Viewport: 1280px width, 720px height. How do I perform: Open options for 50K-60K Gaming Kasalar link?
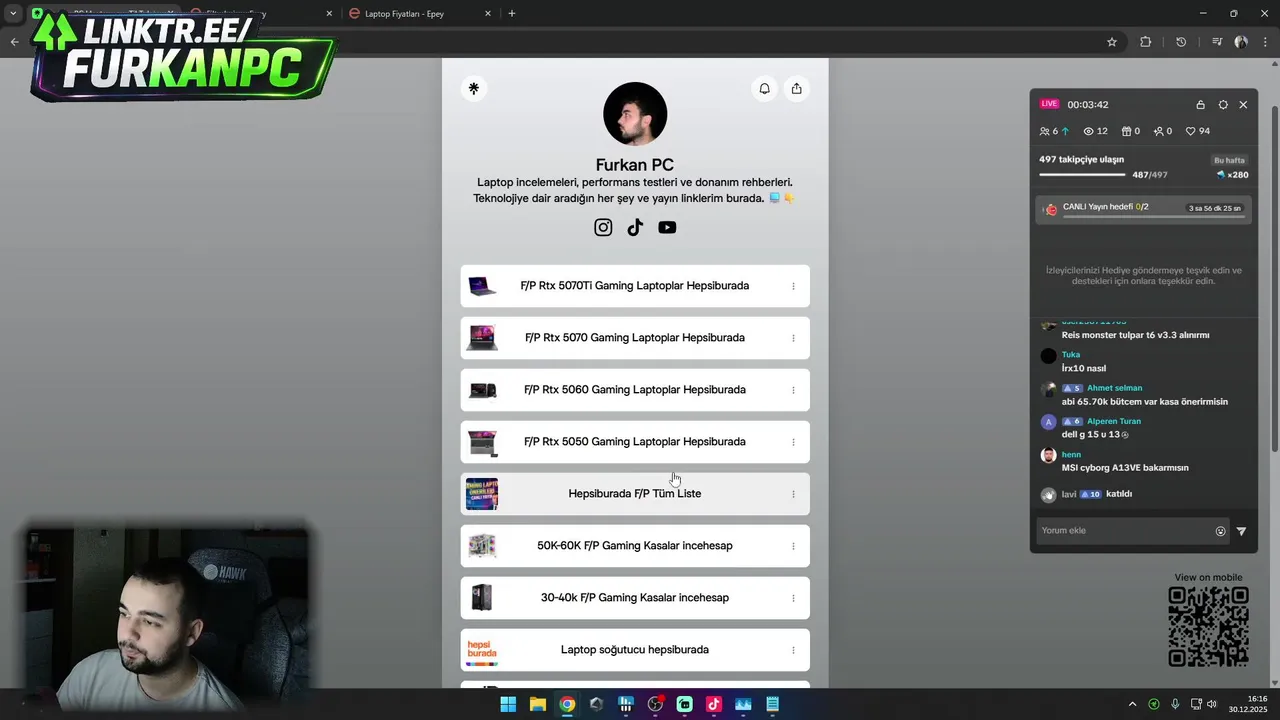793,546
